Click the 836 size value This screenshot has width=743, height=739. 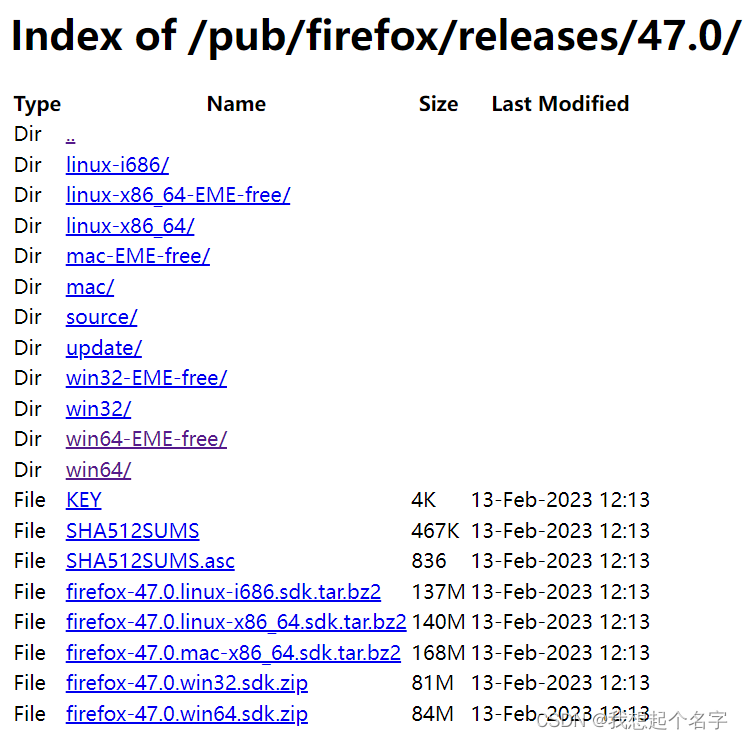point(429,562)
